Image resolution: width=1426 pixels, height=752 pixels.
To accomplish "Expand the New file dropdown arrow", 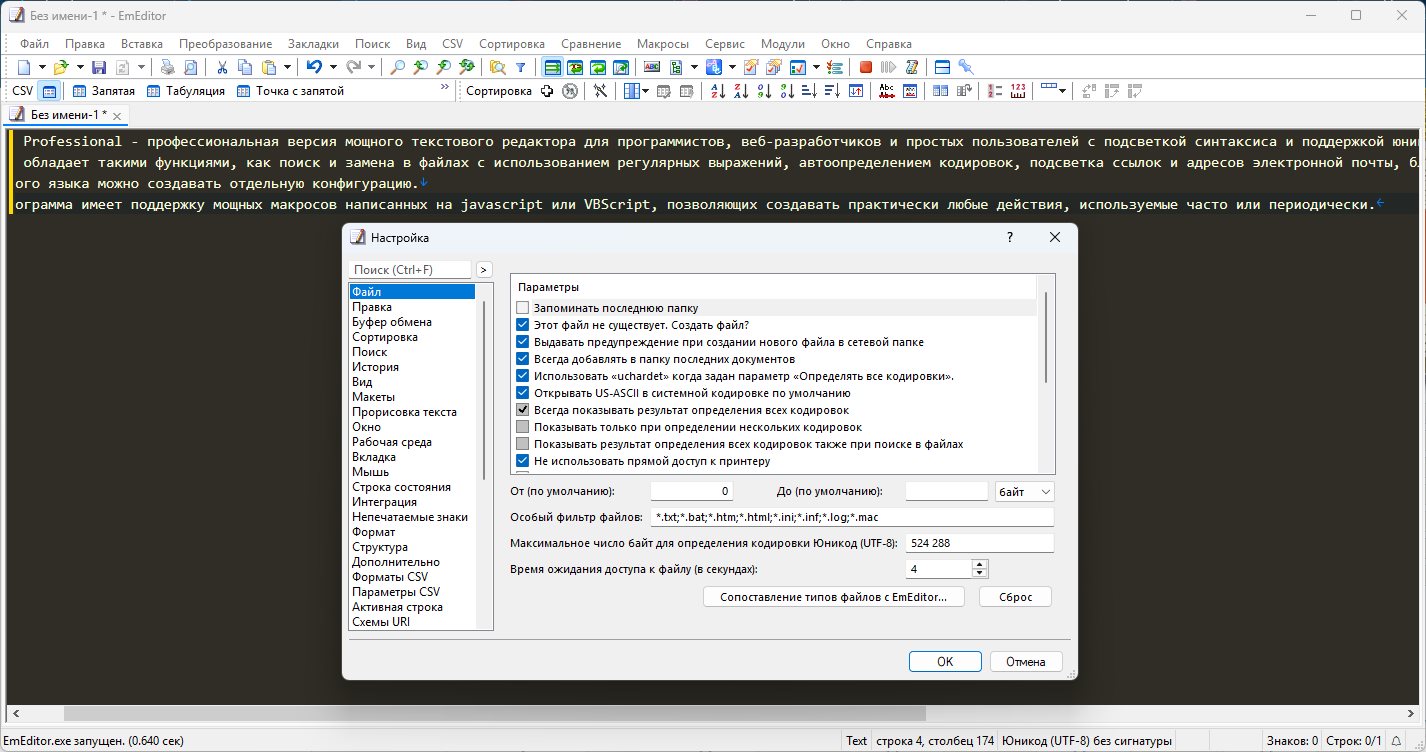I will tap(42, 67).
